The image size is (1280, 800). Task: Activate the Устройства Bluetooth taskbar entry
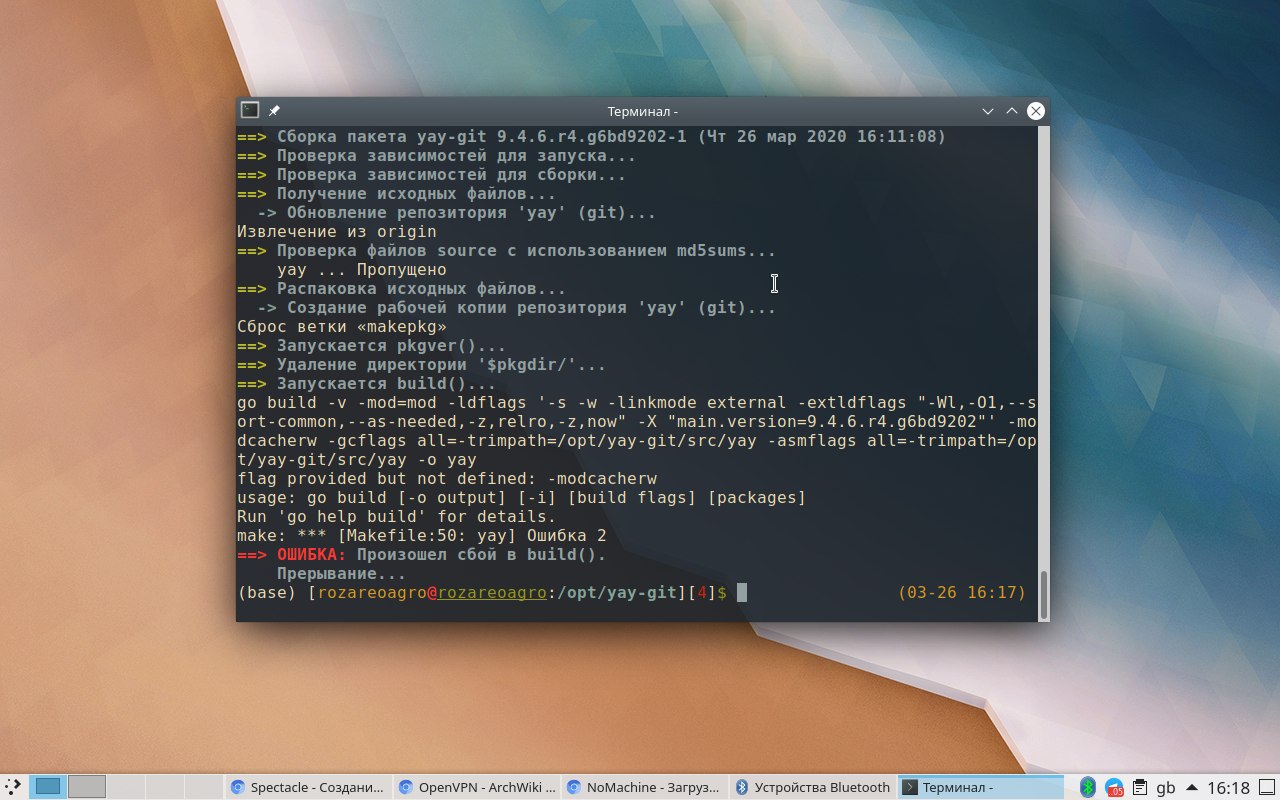click(x=812, y=787)
